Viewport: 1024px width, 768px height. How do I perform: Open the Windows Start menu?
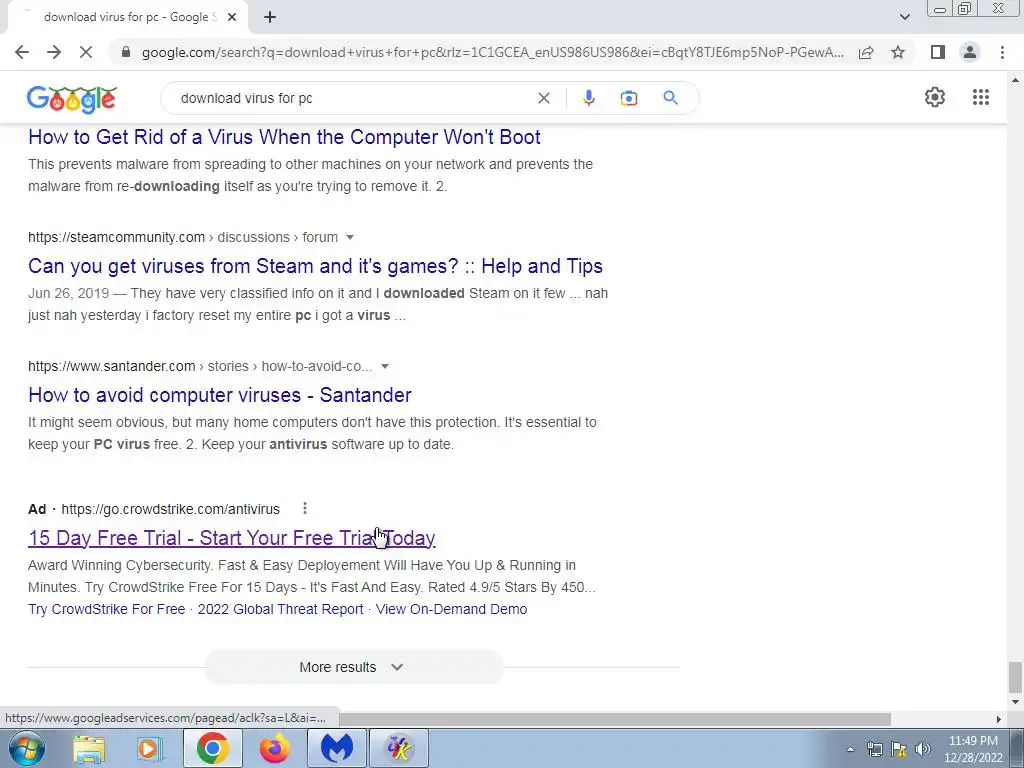pos(27,748)
